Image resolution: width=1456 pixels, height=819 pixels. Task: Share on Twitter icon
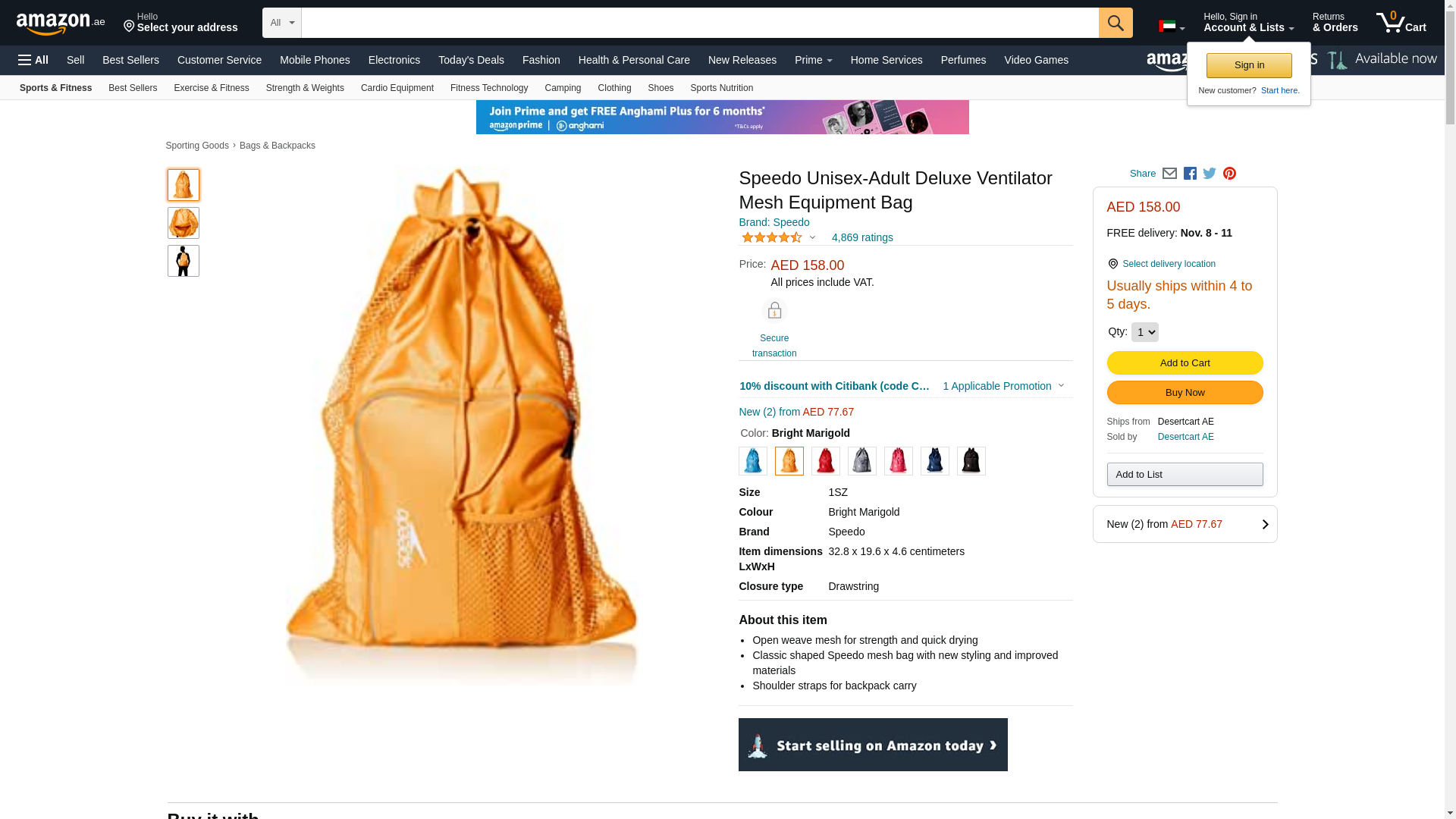(x=1210, y=174)
